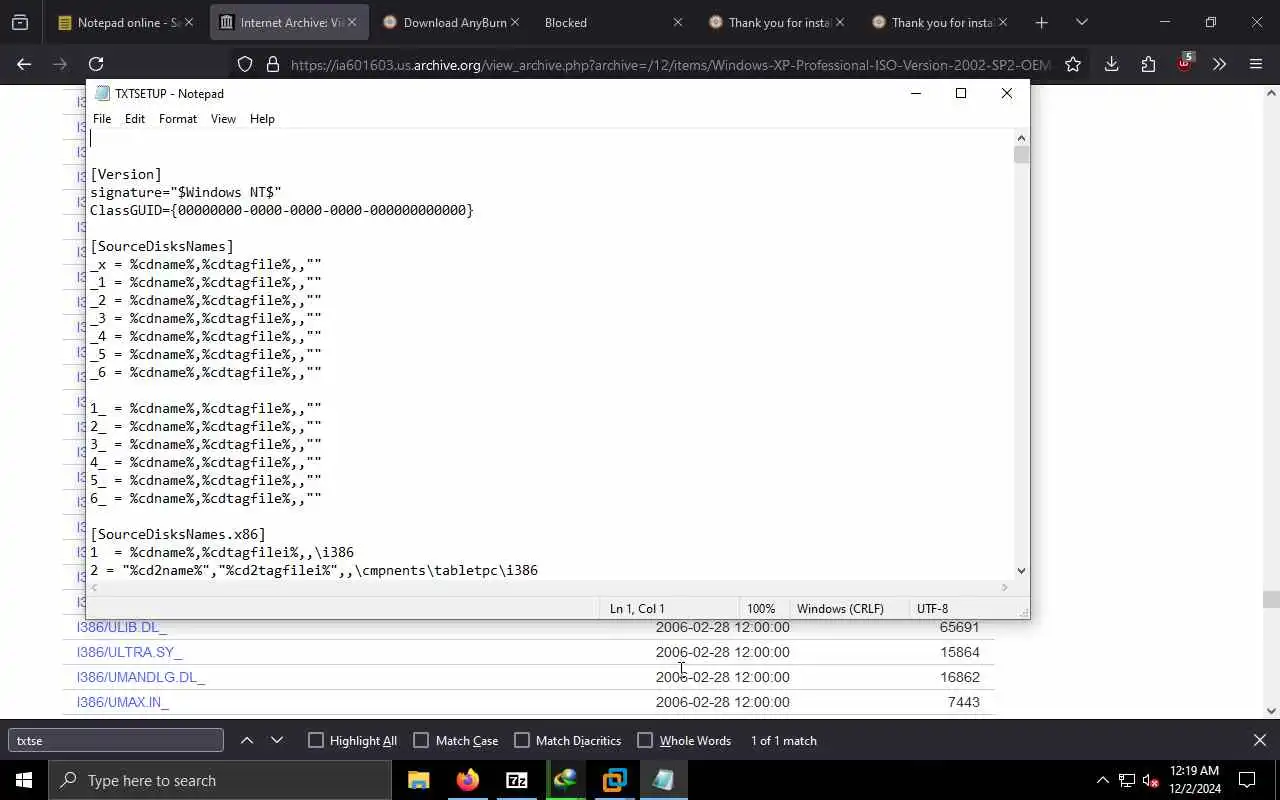This screenshot has width=1280, height=800.
Task: Reload the archive.org page
Action: 96,64
